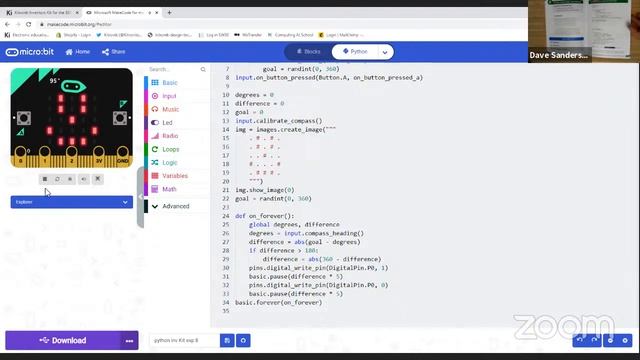Launch simulator in full screen

(98, 179)
